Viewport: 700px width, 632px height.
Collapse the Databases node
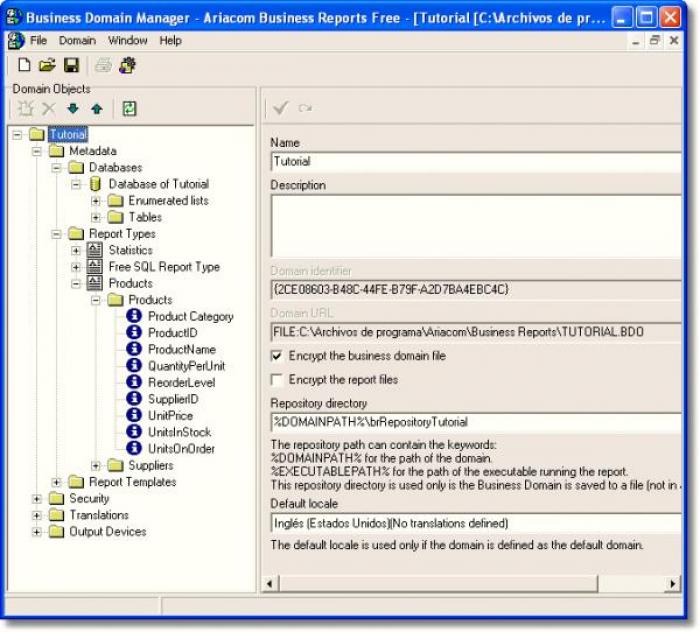point(56,167)
